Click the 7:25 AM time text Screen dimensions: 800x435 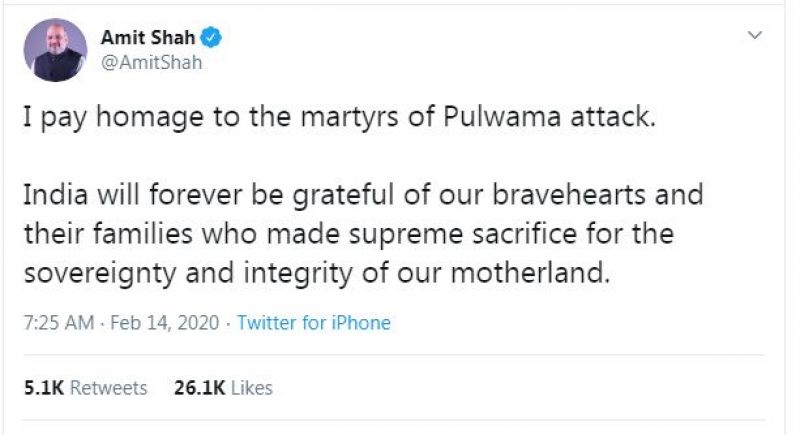coord(57,323)
